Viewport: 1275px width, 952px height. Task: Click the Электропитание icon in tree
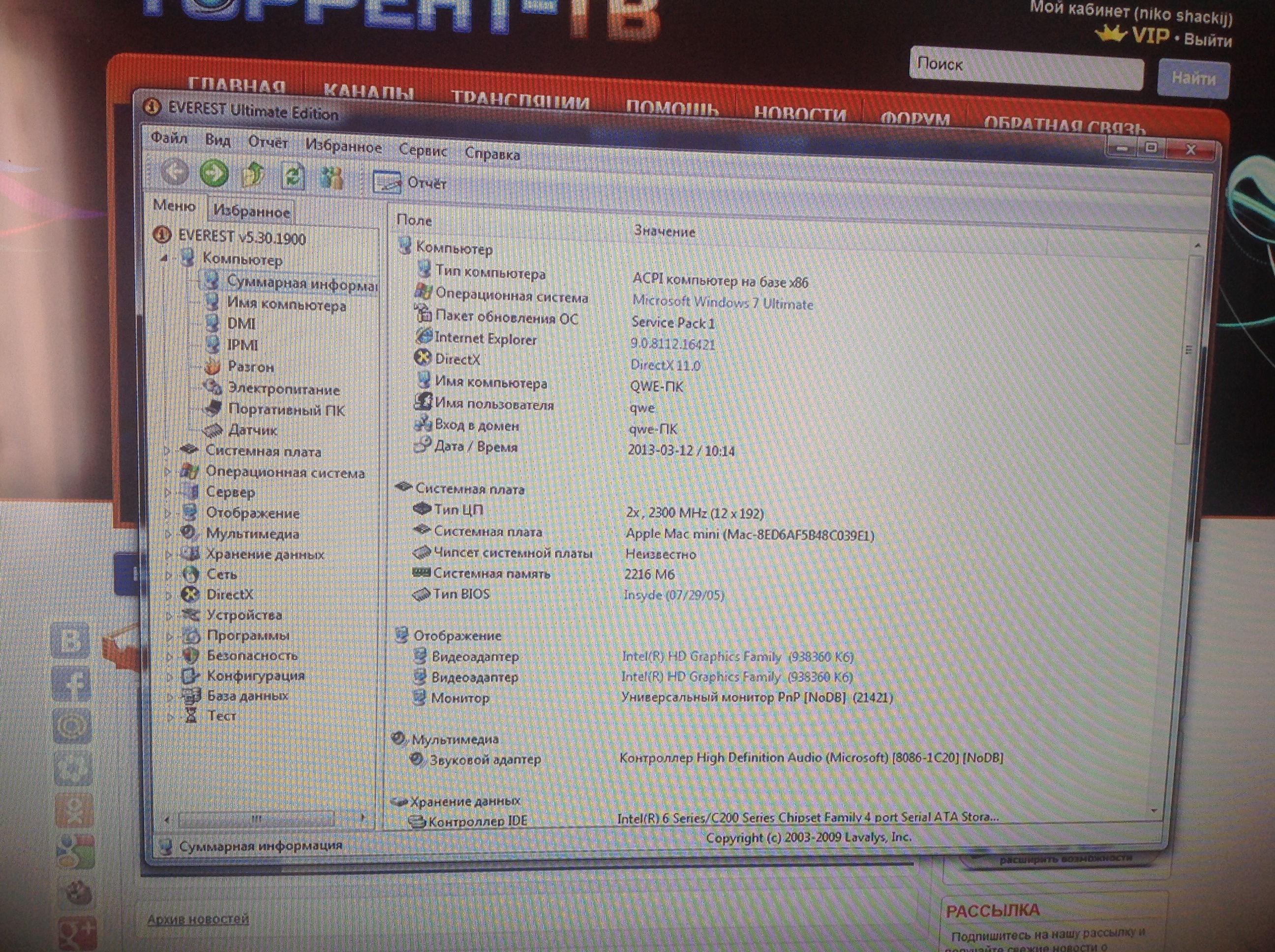pos(212,387)
